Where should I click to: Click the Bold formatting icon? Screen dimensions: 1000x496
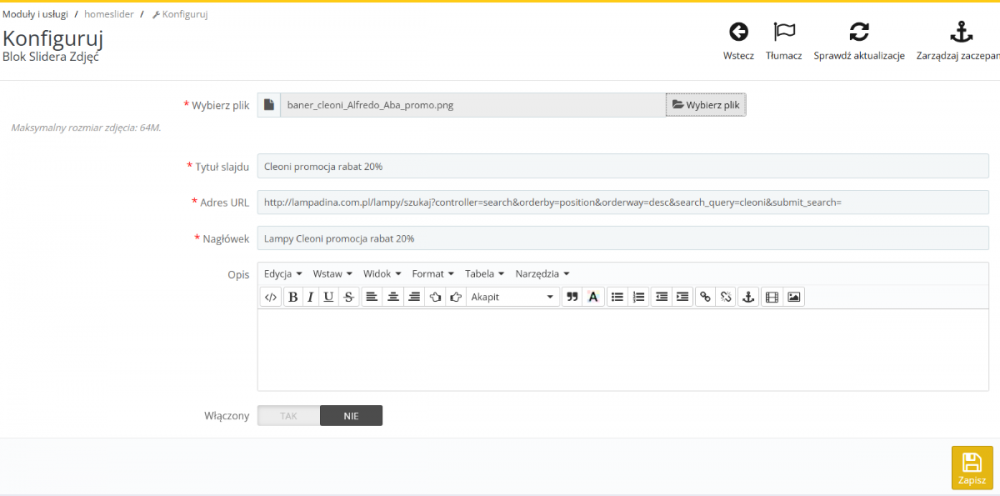[x=293, y=297]
